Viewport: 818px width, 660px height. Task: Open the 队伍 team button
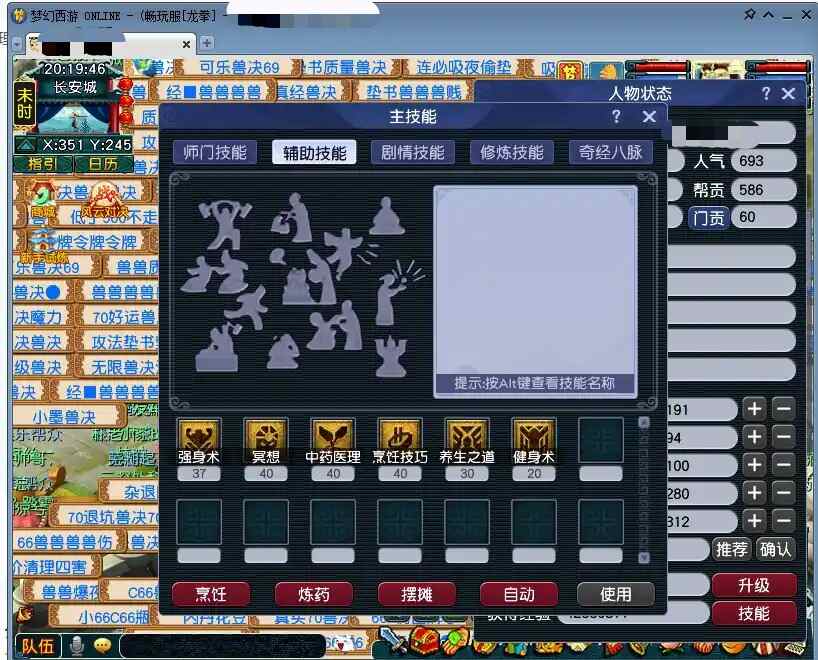(38, 646)
